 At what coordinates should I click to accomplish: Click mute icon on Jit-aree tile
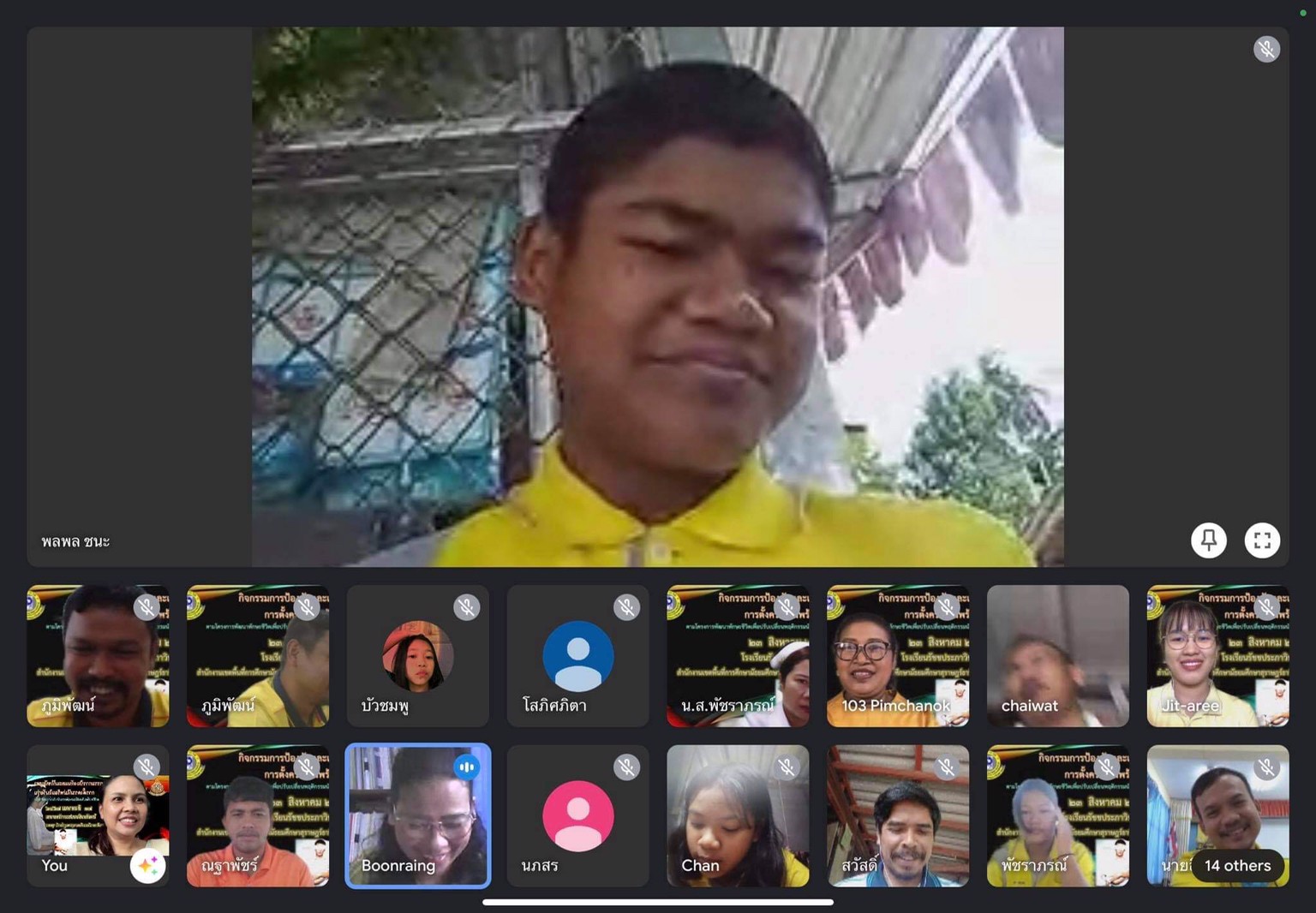pyautogui.click(x=1266, y=607)
